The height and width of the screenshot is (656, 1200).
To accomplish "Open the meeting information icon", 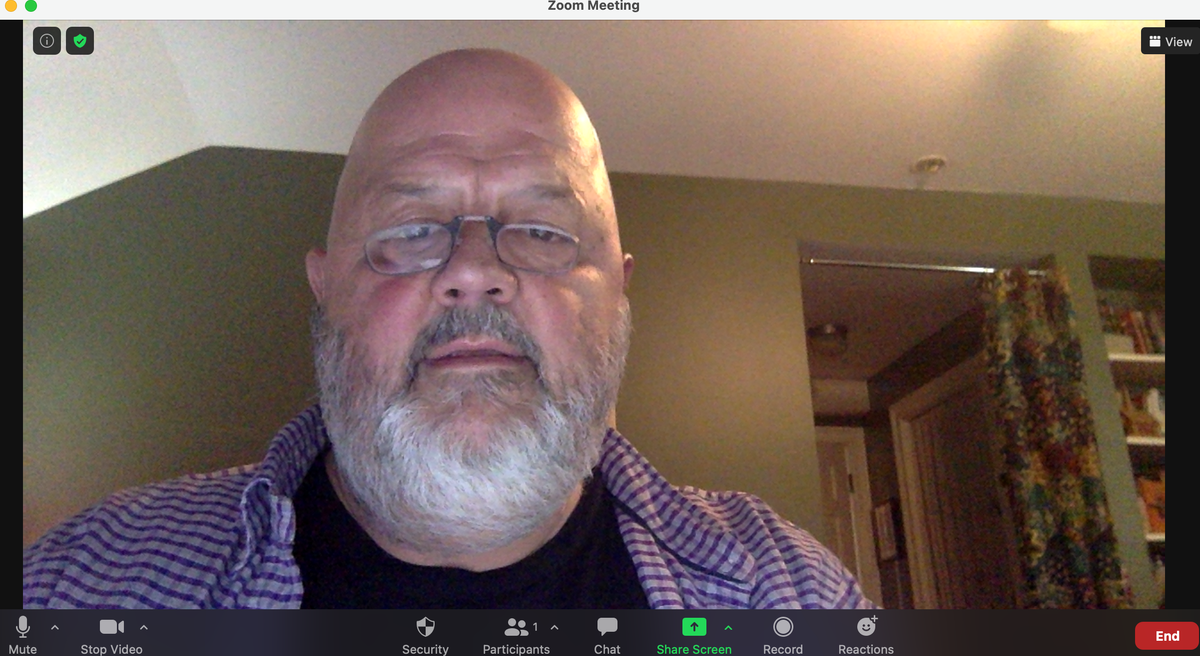I will click(x=47, y=41).
